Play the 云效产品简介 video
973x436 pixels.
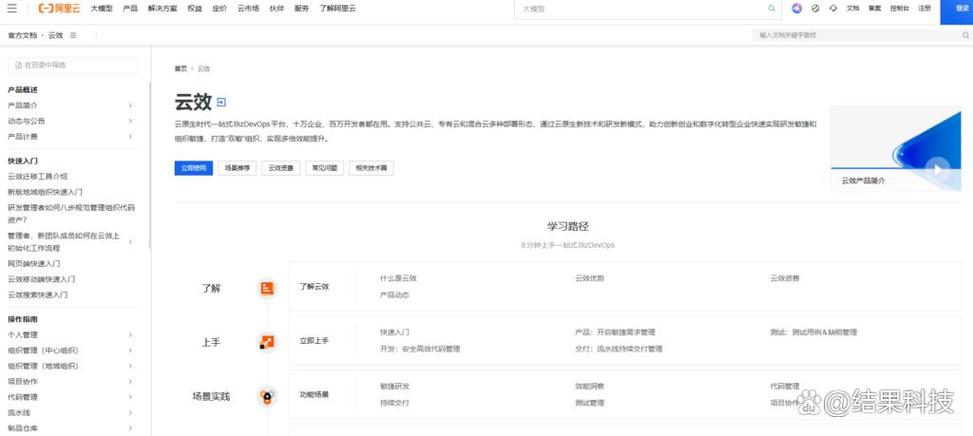[x=938, y=169]
